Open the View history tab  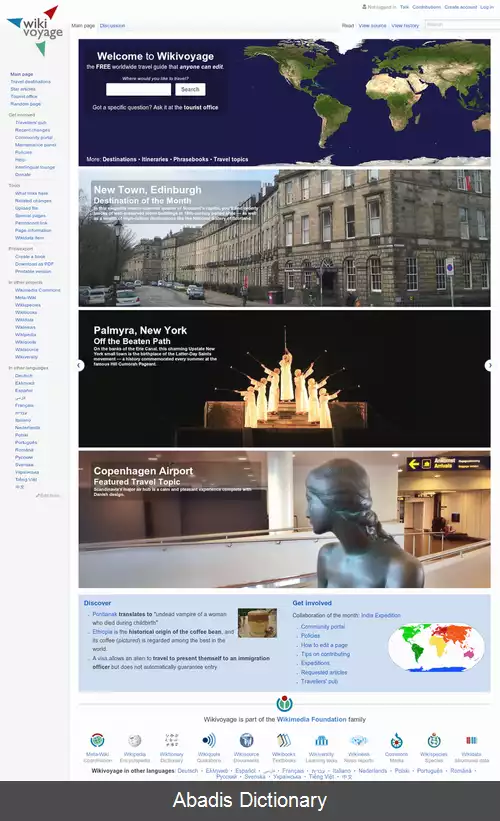point(405,25)
